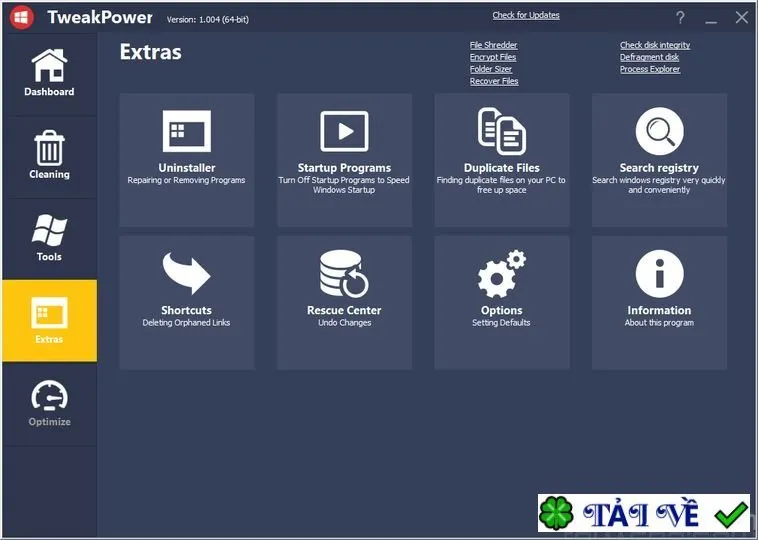Click the Duplicate Files documents icon
This screenshot has width=758, height=540.
pyautogui.click(x=502, y=131)
